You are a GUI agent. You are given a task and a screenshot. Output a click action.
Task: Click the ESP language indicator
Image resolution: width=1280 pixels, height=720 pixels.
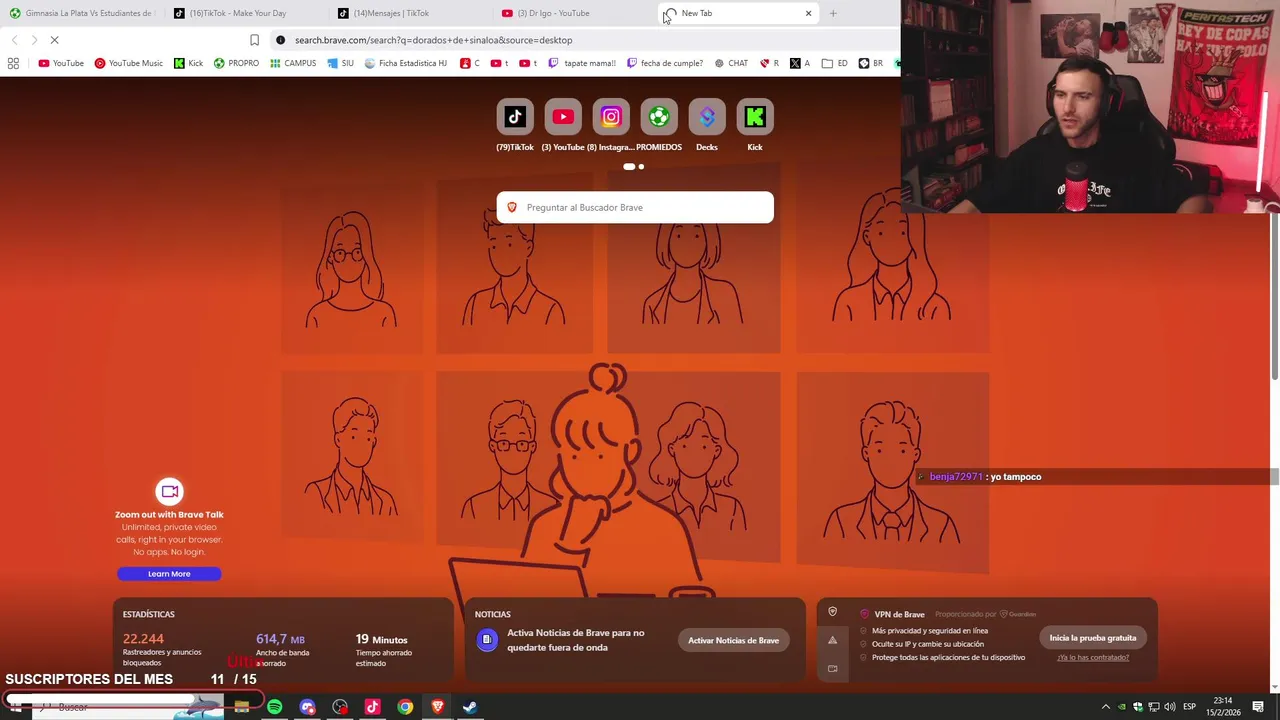(1189, 707)
